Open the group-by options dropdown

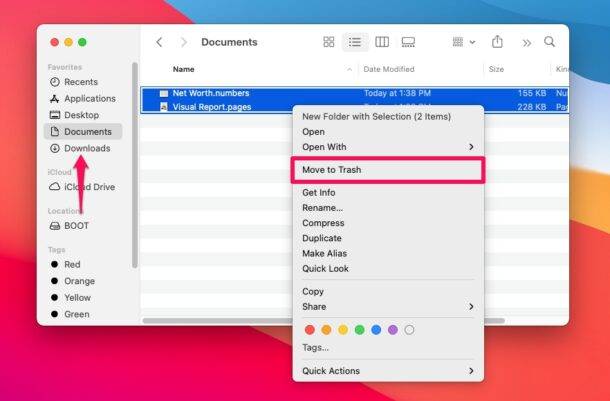tap(461, 42)
